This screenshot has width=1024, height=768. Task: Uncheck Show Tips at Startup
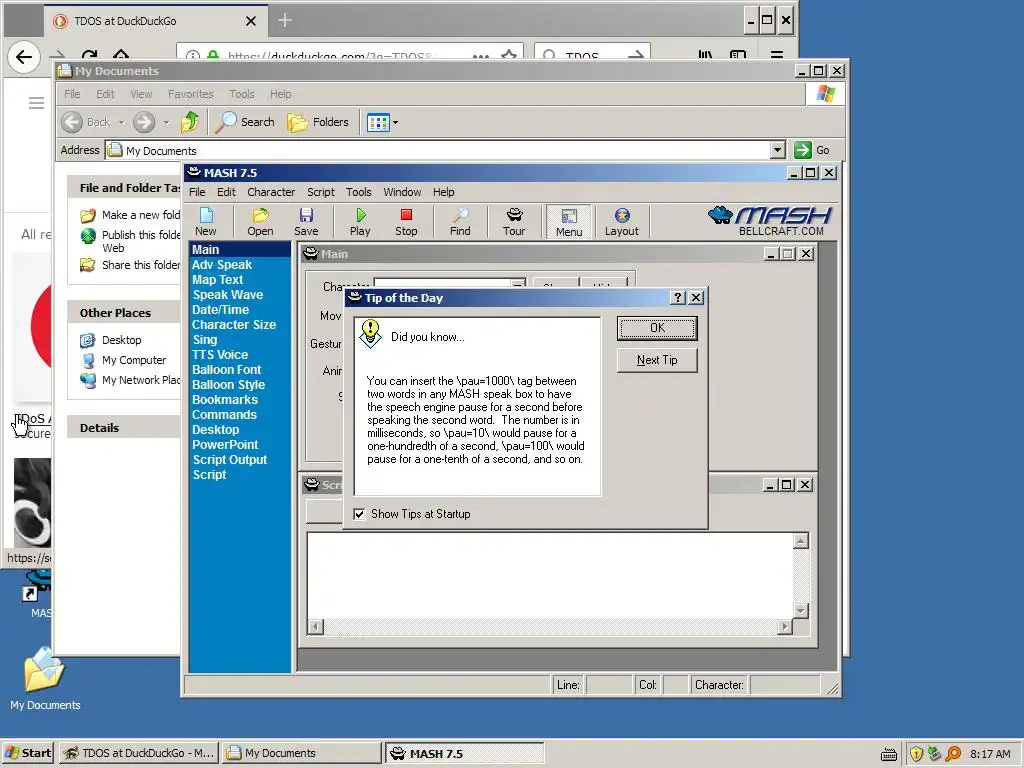pyautogui.click(x=359, y=514)
